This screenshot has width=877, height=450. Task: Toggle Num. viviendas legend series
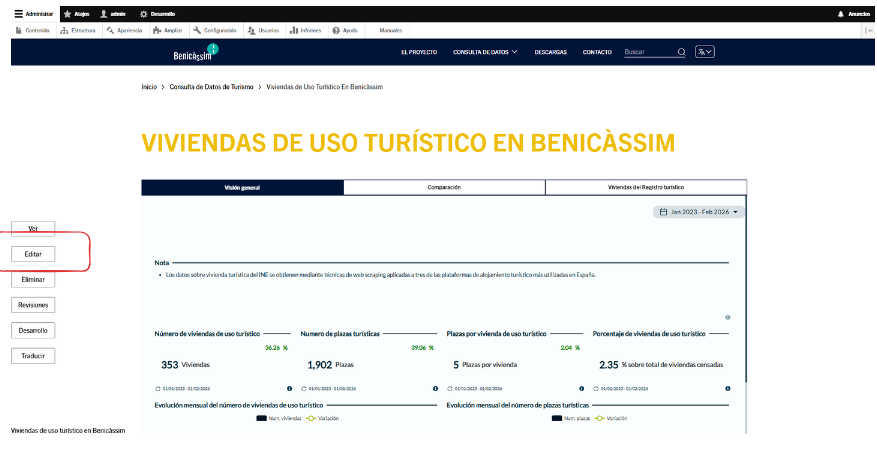pyautogui.click(x=279, y=418)
